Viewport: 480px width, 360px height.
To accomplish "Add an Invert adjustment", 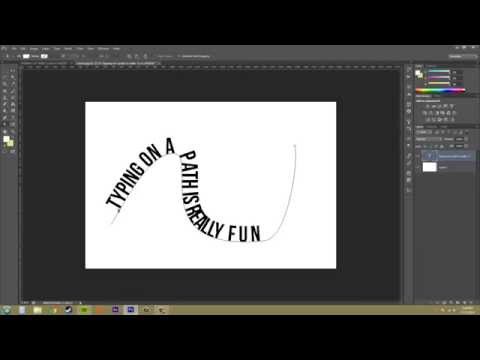I will pos(428,119).
